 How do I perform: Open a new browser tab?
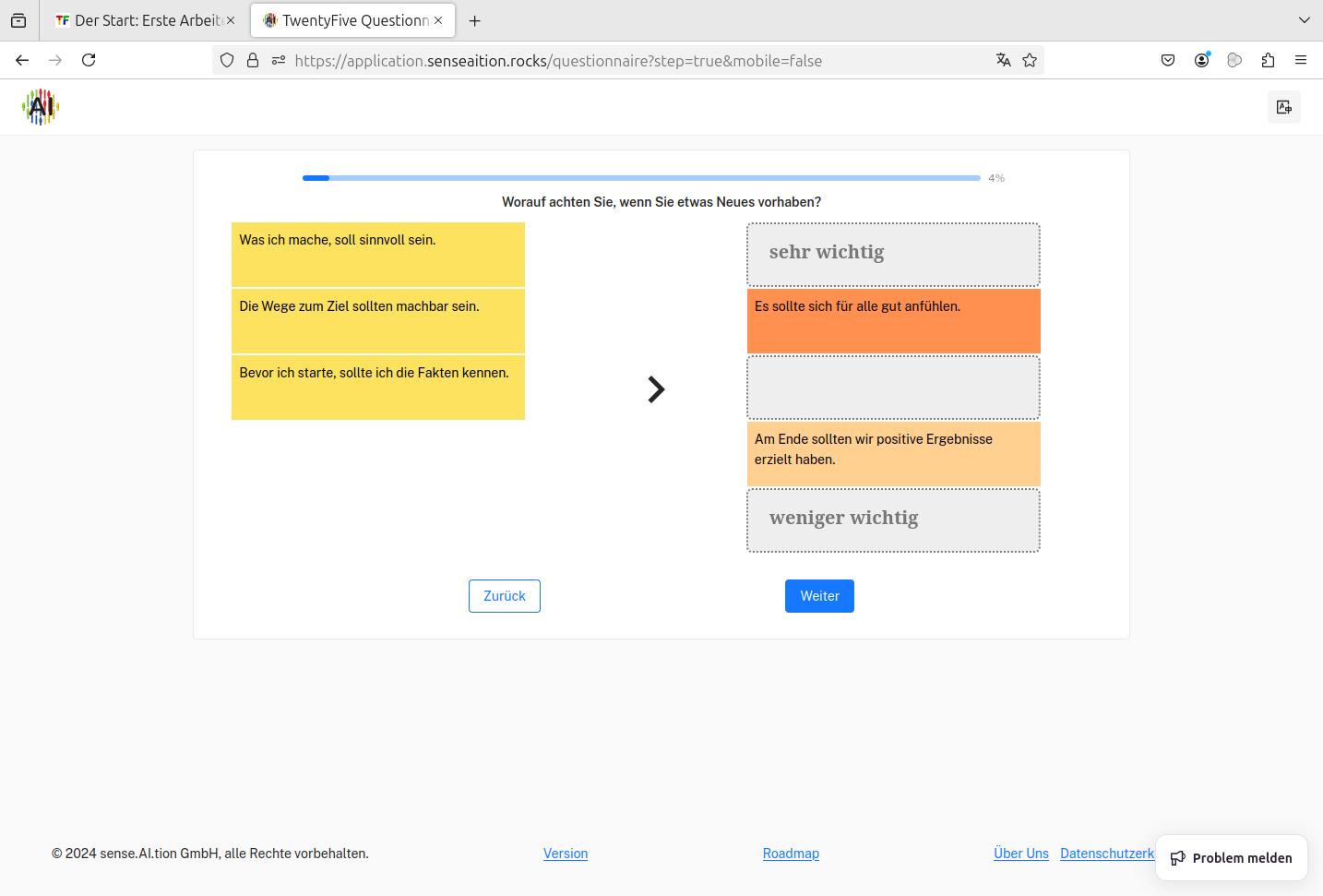pyautogui.click(x=475, y=20)
